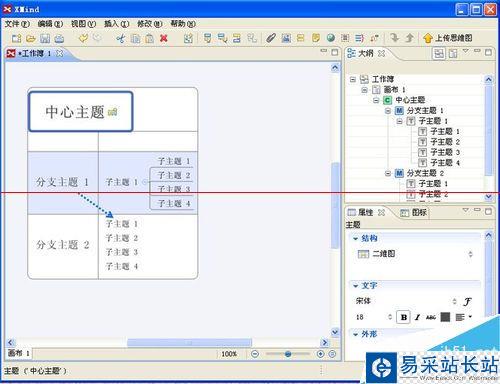Click the scissors cut icon
Screen dimensions: 500x384
[121, 38]
